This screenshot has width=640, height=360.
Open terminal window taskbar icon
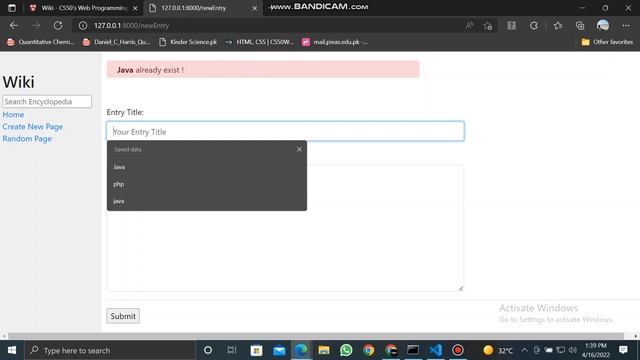413,350
